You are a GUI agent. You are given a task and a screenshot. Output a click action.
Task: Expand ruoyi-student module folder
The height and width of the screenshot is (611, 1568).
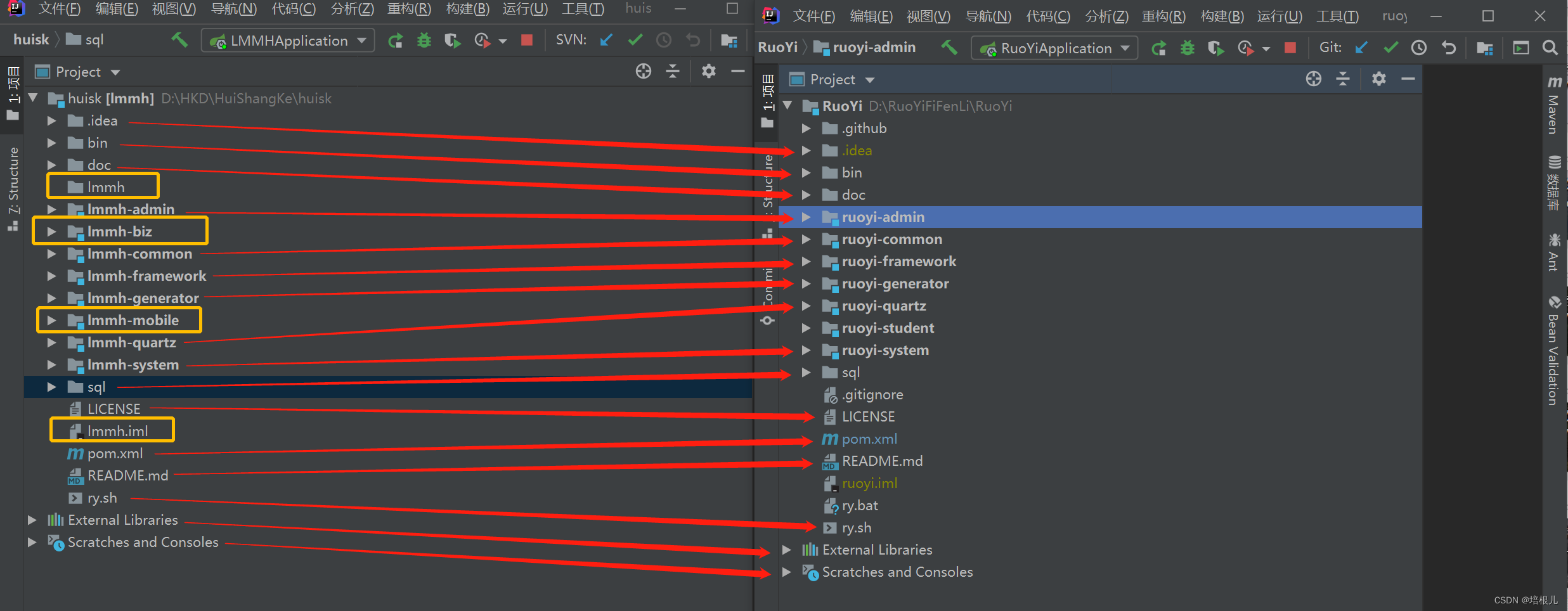click(x=806, y=328)
